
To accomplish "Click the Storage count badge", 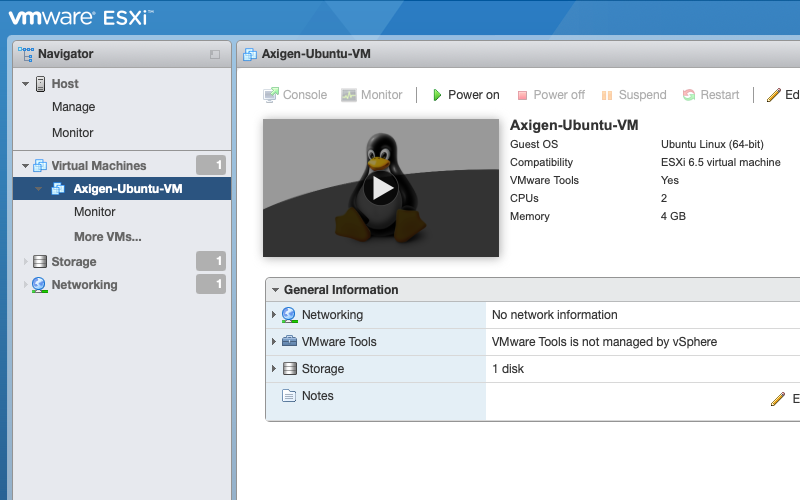I will pyautogui.click(x=211, y=261).
